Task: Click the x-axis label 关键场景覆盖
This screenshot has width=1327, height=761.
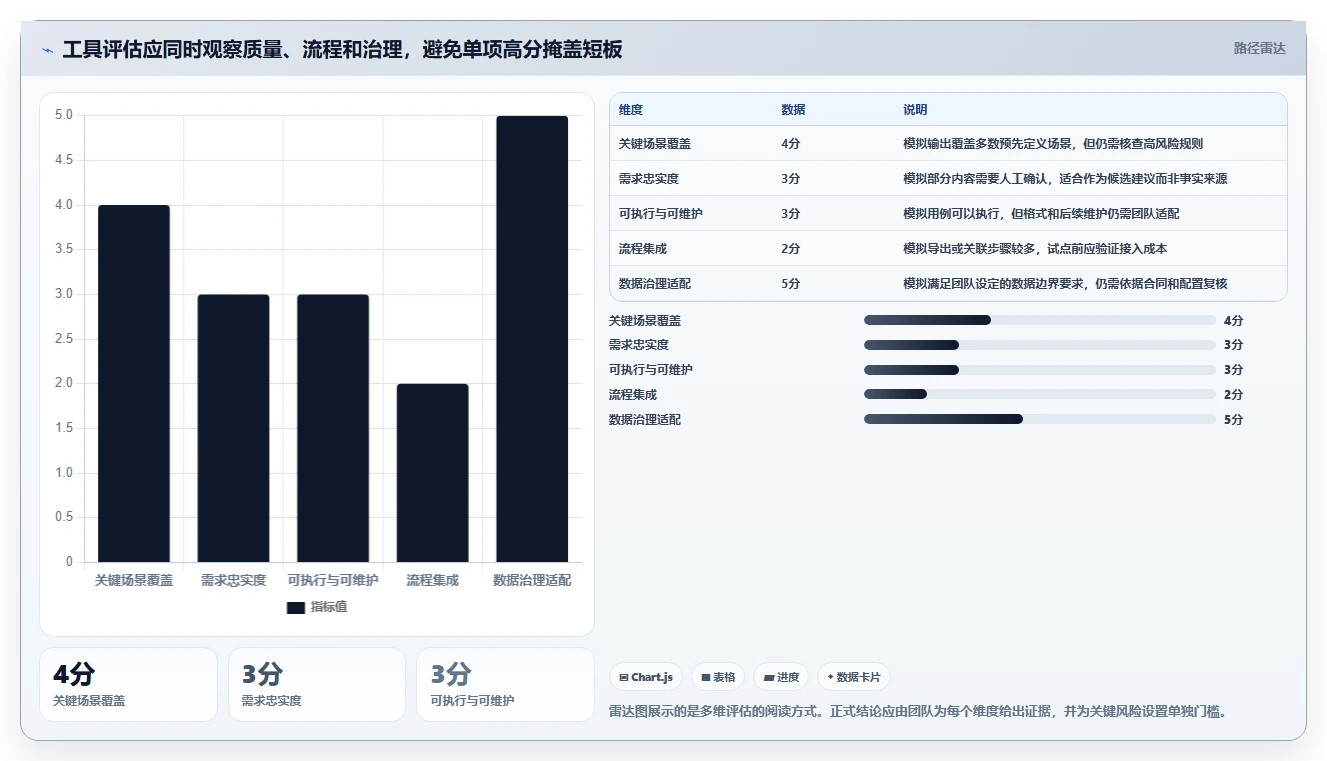Action: pos(134,580)
